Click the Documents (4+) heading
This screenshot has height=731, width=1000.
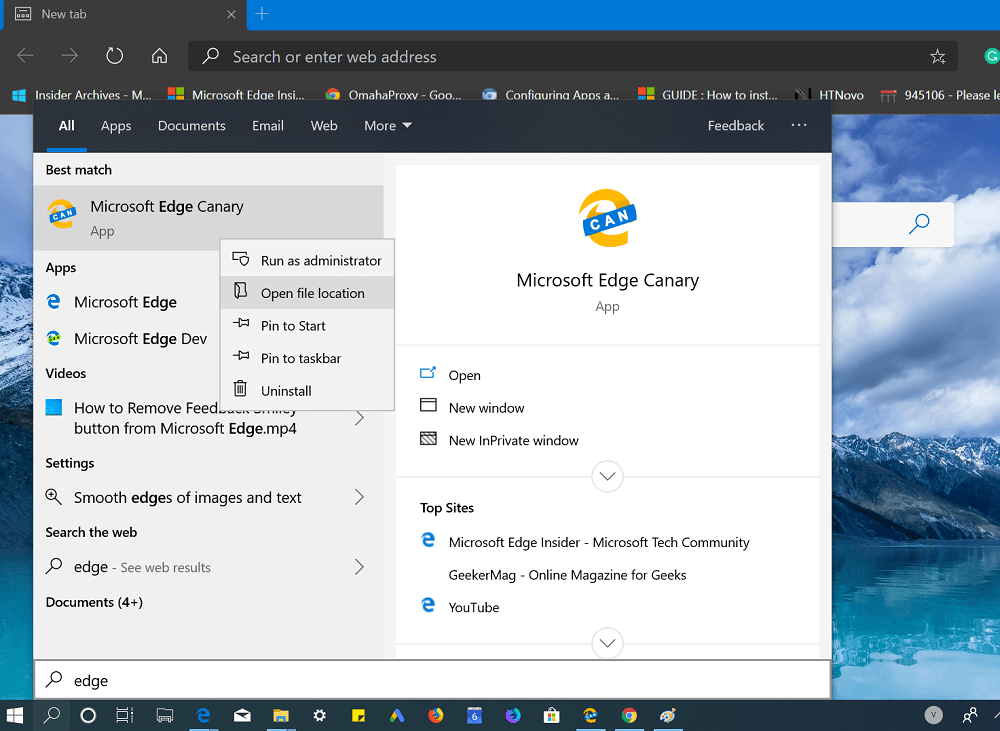click(94, 602)
